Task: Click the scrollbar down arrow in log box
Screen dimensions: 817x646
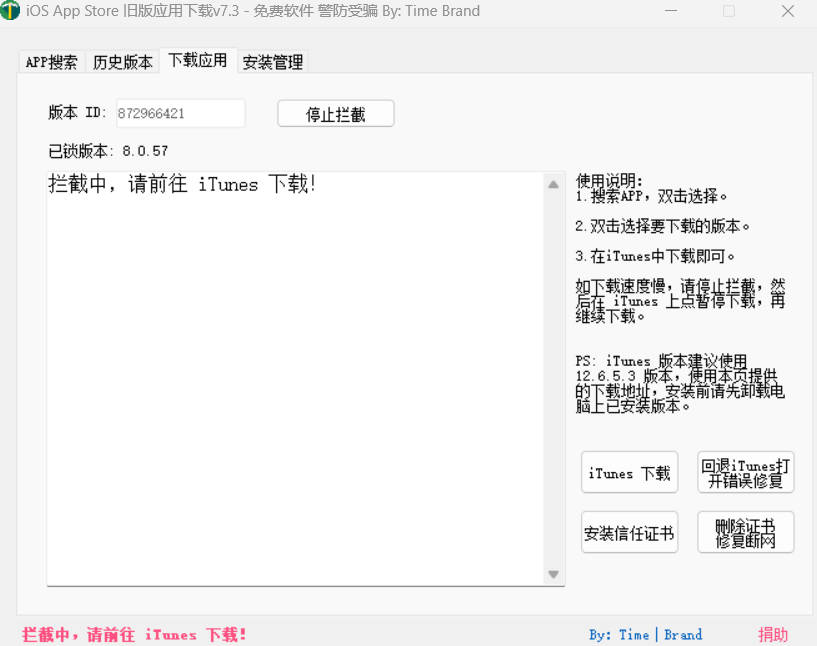Action: 553,574
